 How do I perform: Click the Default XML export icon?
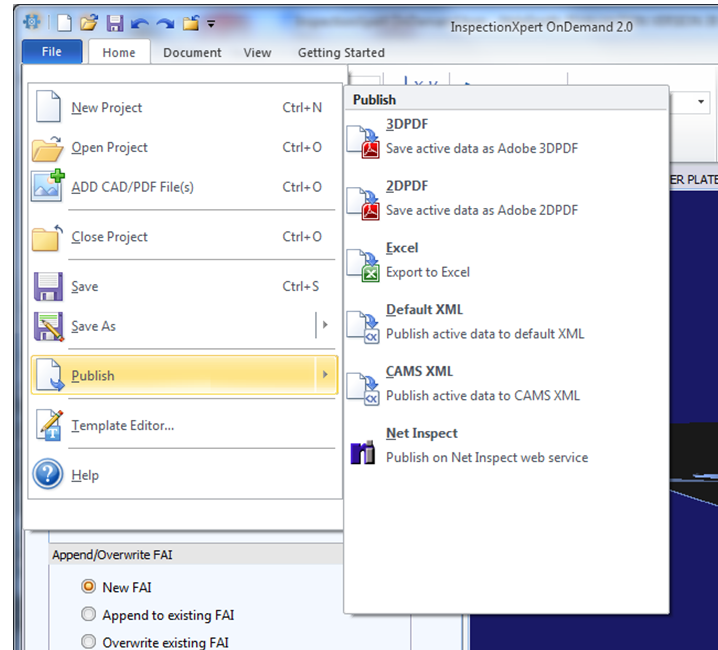pos(363,328)
